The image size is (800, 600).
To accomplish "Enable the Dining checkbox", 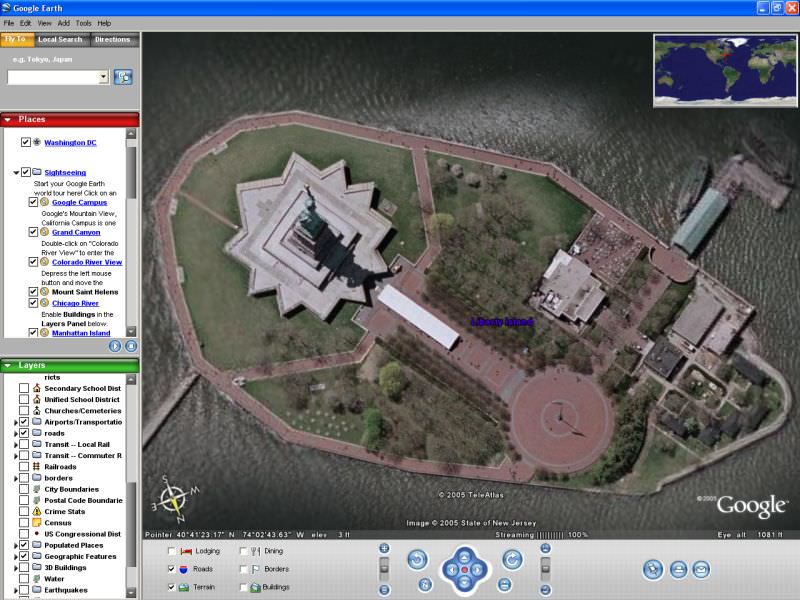I will (x=243, y=551).
